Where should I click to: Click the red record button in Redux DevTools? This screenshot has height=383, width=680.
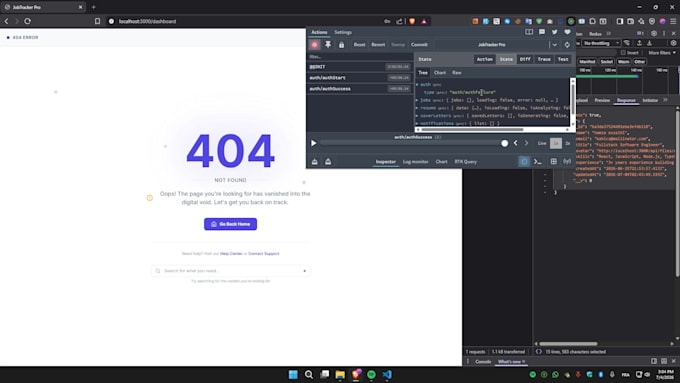point(315,45)
